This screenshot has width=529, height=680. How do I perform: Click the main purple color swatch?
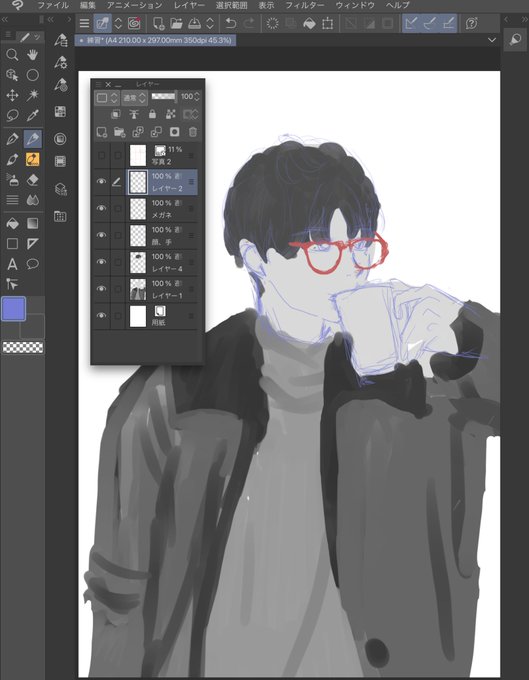[x=14, y=309]
